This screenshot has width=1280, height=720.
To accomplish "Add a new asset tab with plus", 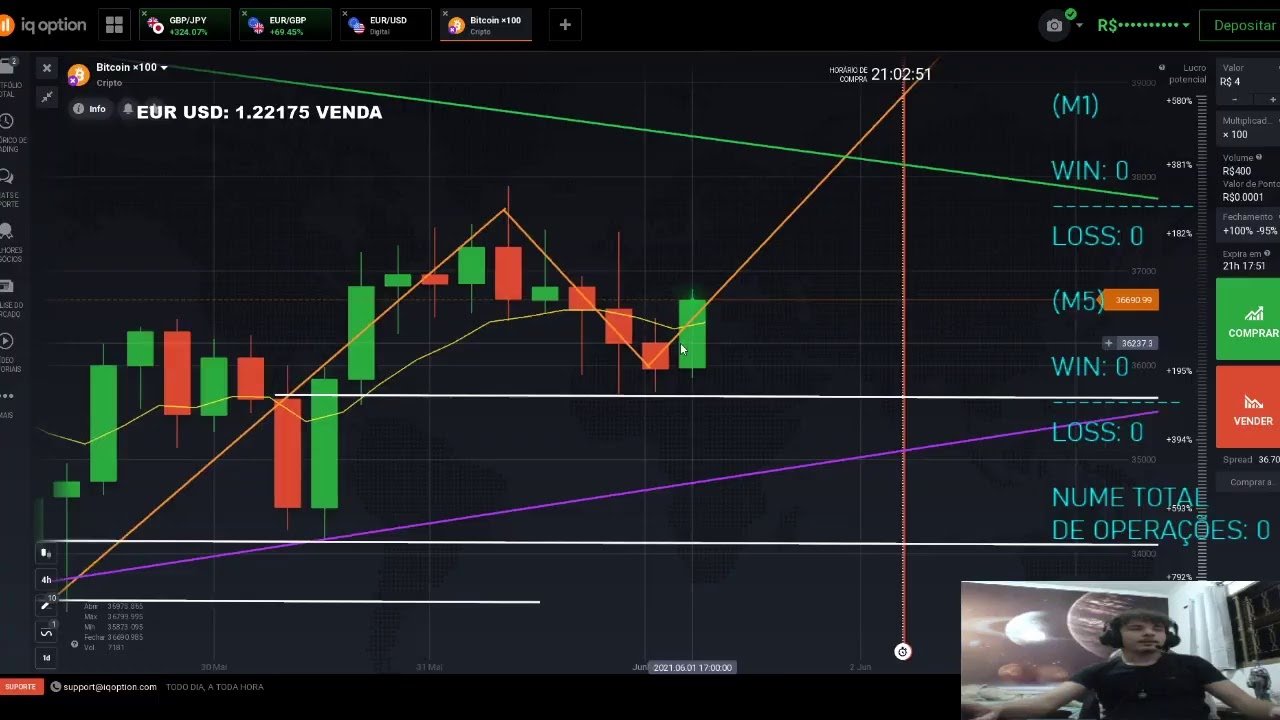I will point(565,25).
